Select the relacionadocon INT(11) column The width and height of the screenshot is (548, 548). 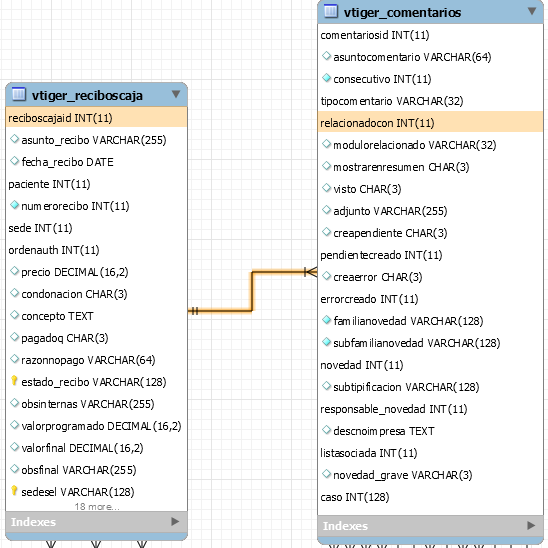430,123
